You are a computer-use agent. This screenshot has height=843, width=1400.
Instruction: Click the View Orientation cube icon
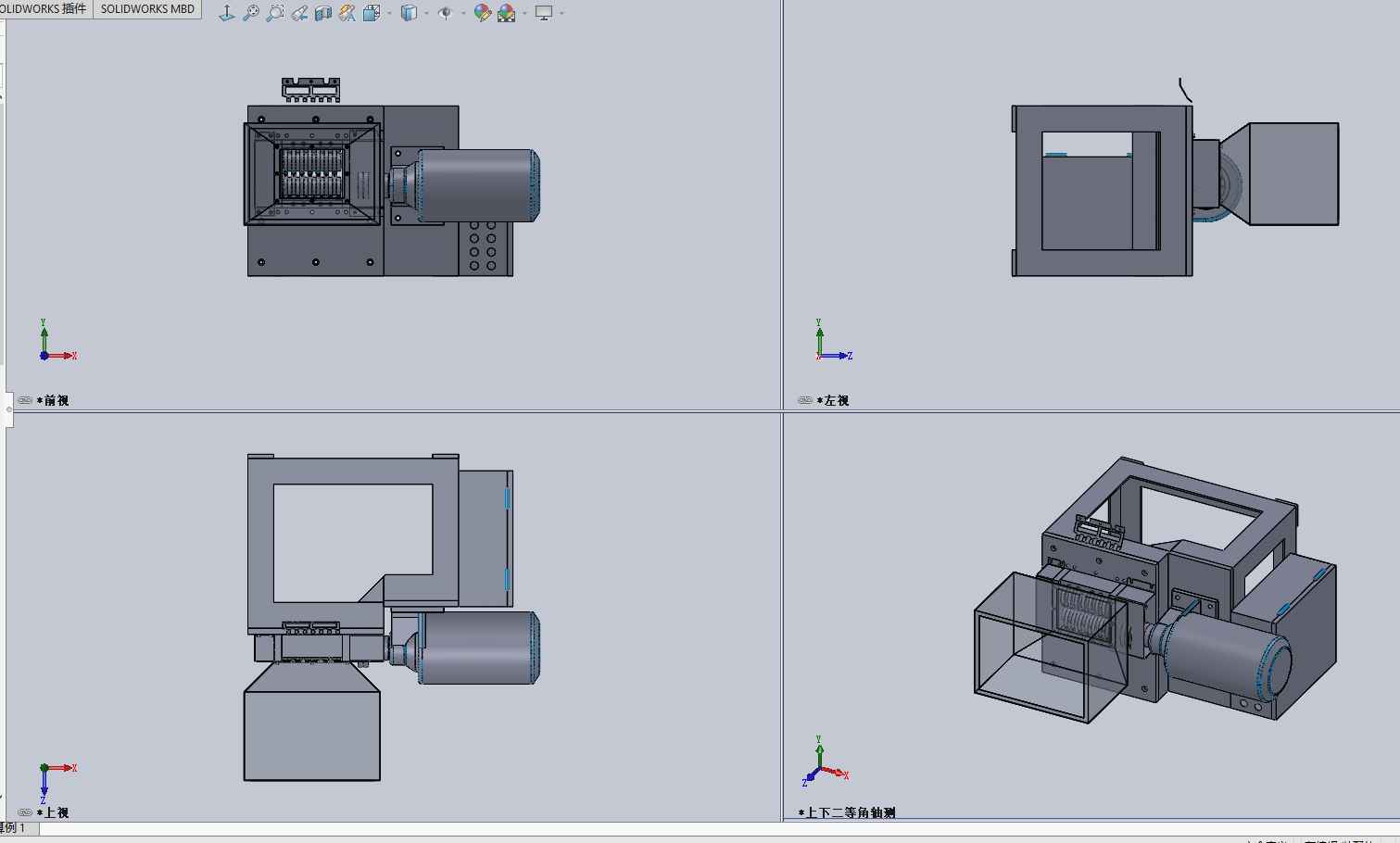pos(372,13)
